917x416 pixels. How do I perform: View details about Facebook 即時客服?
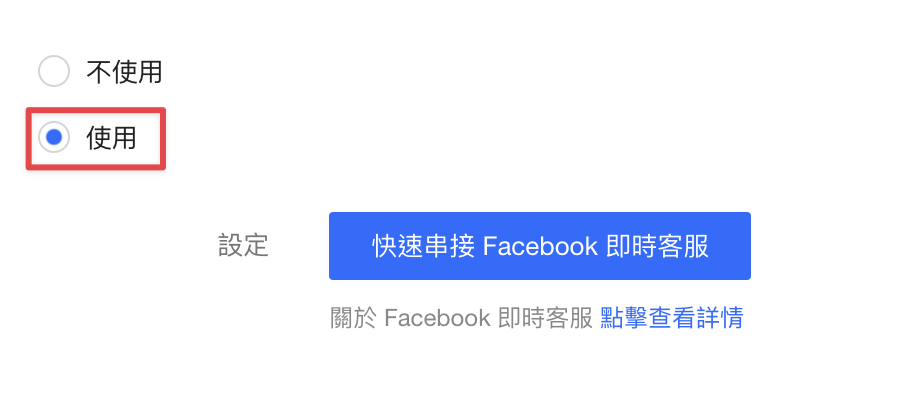pos(671,318)
